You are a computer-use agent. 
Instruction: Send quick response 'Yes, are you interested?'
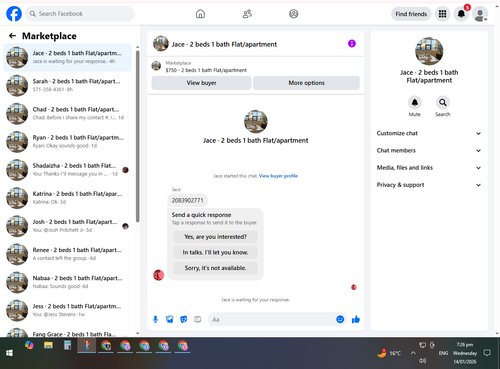(x=215, y=237)
